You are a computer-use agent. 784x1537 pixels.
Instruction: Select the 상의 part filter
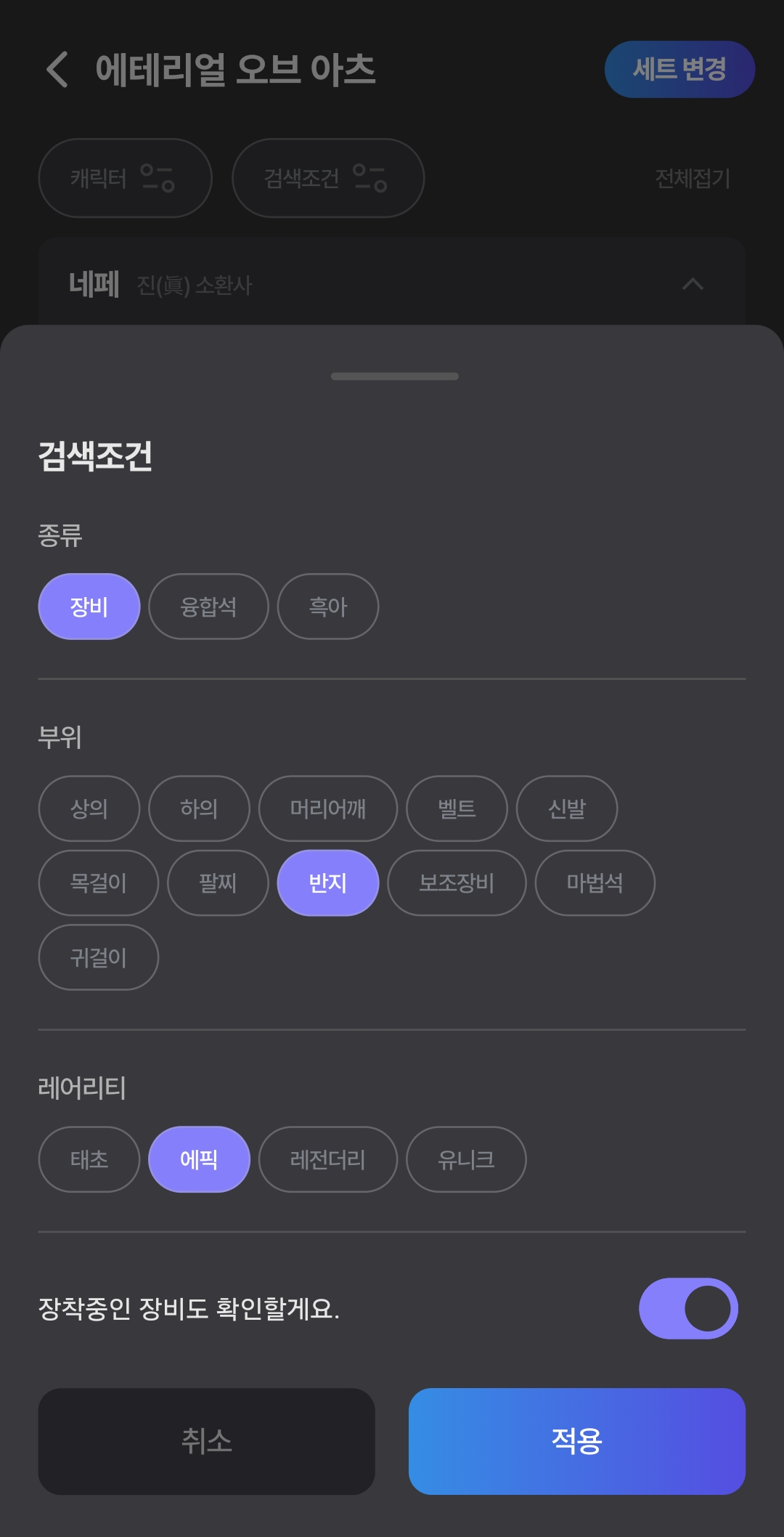[89, 808]
